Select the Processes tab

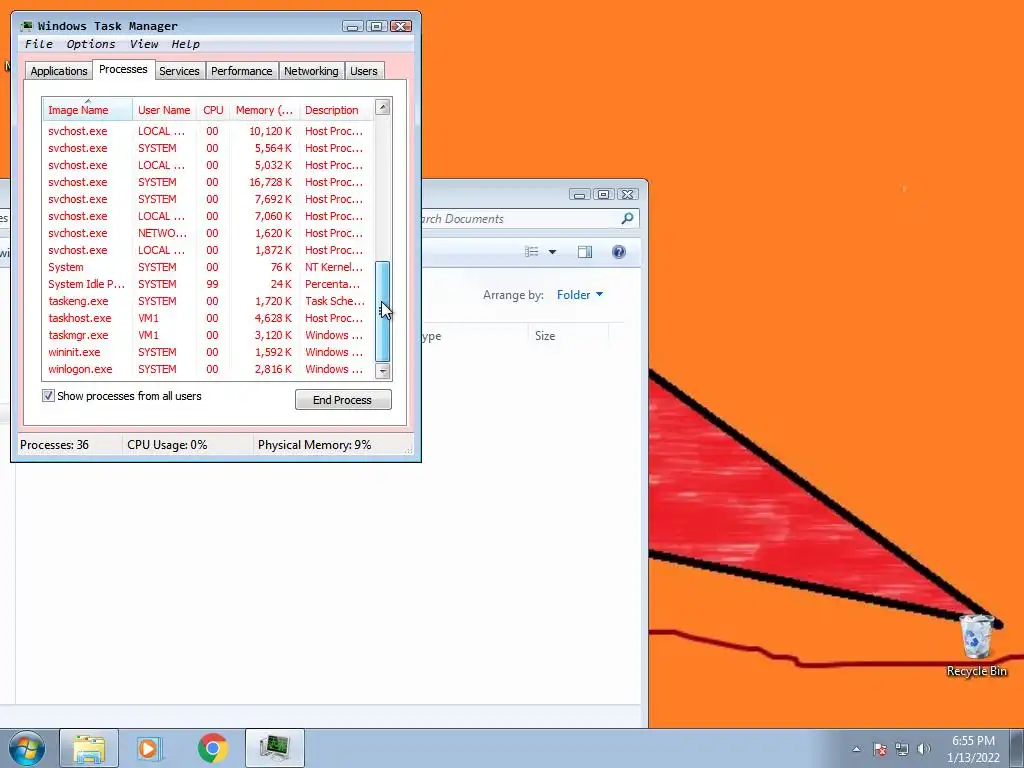point(123,69)
